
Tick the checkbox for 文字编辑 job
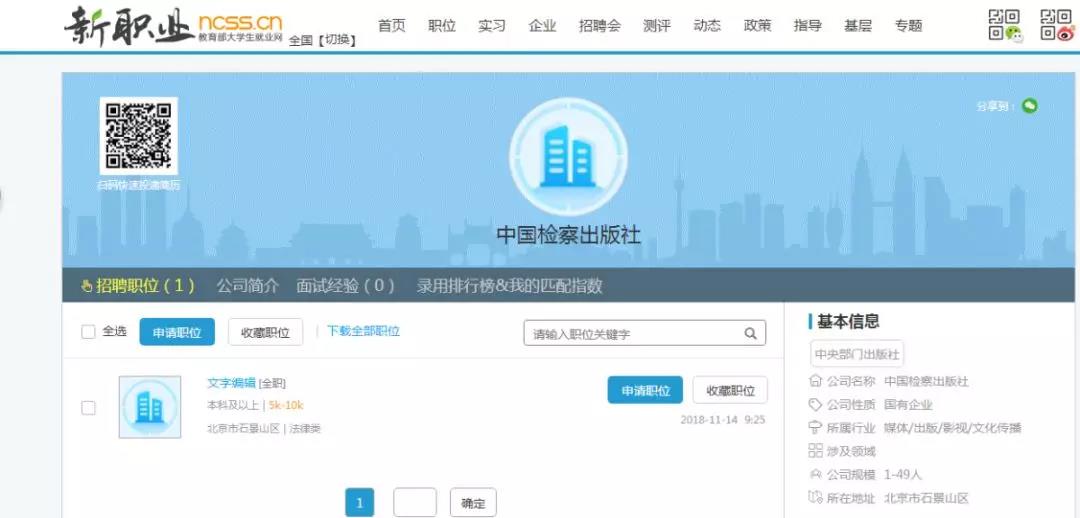click(88, 408)
